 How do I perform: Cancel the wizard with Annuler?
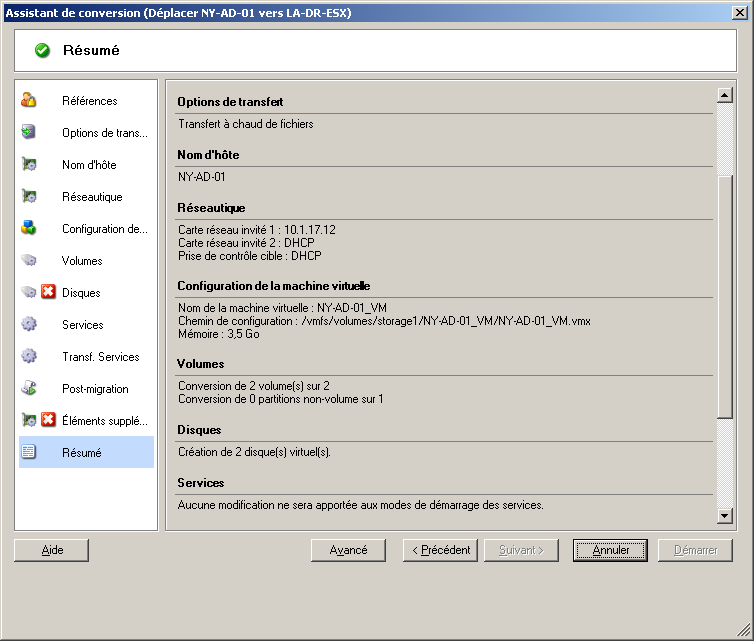[610, 550]
